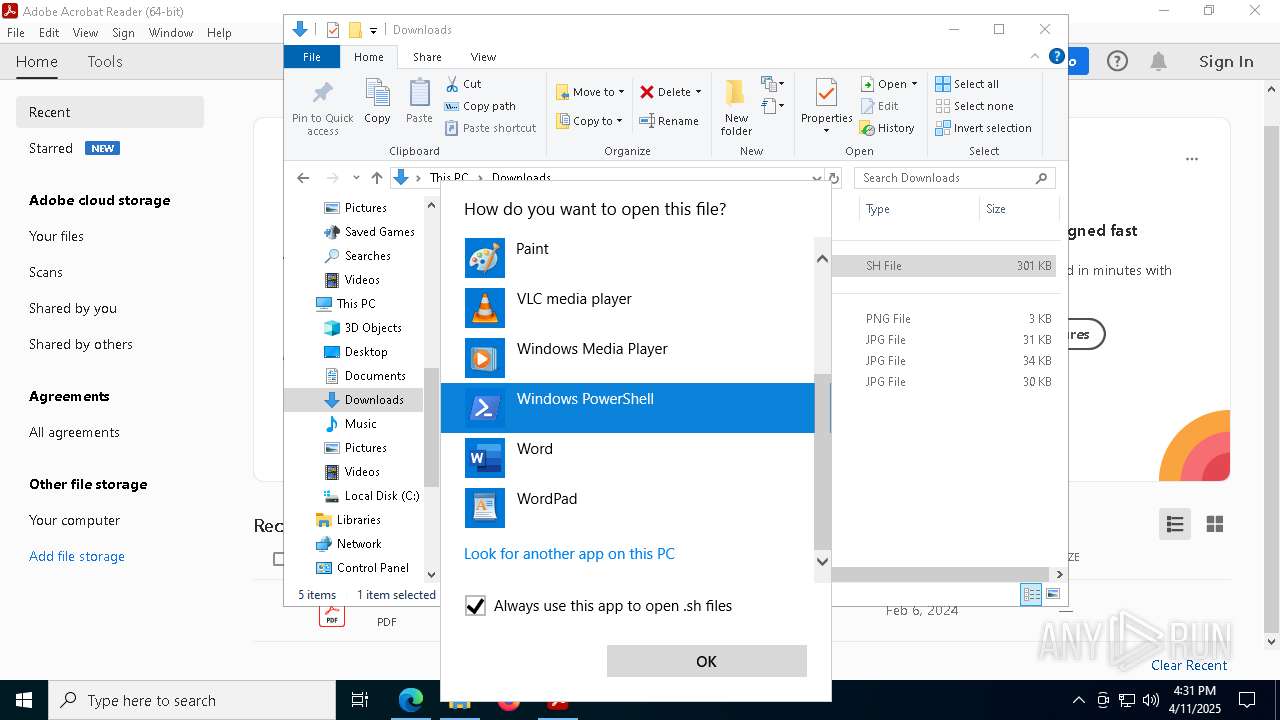The height and width of the screenshot is (720, 1280).
Task: Sort files by Size column
Action: click(x=1018, y=209)
